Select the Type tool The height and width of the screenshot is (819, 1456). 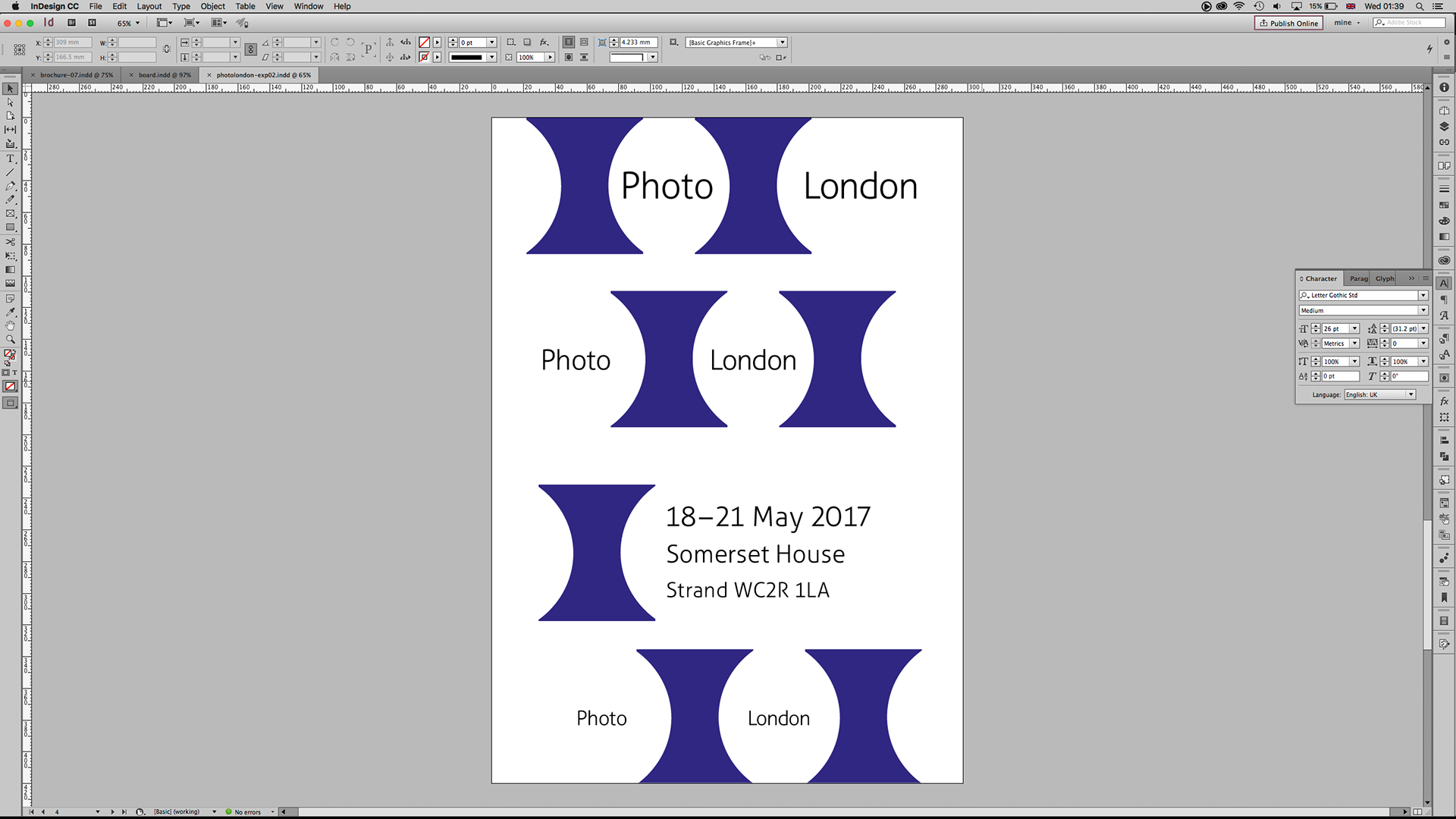pos(11,158)
